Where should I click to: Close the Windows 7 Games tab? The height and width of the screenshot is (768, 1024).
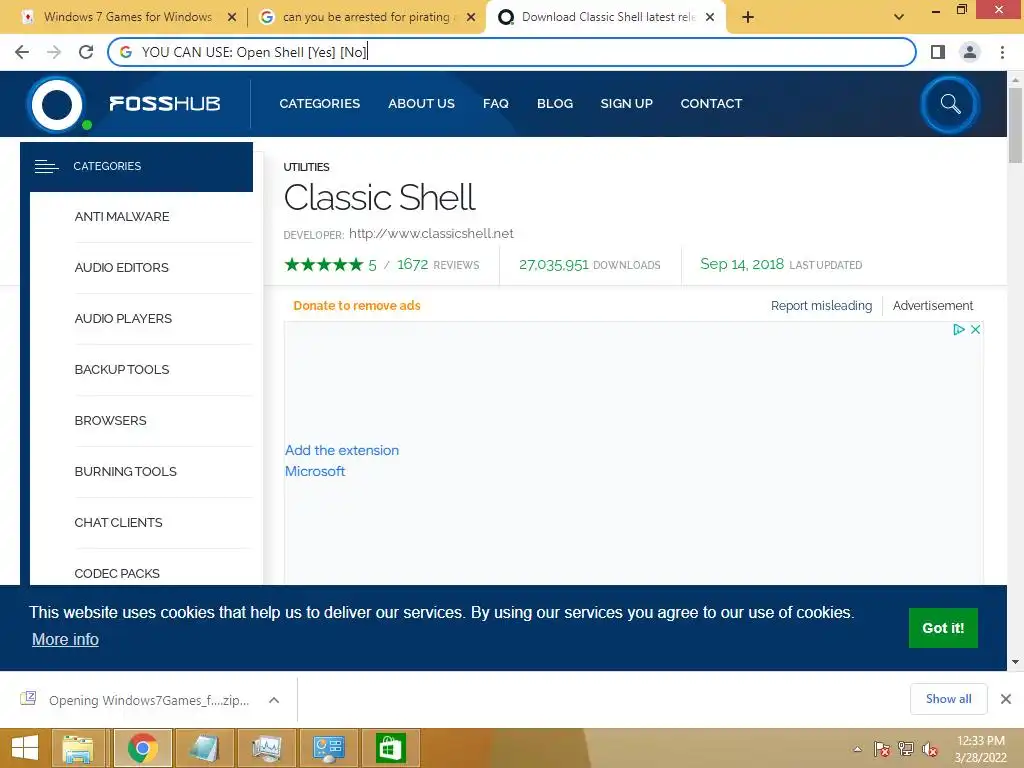231,17
